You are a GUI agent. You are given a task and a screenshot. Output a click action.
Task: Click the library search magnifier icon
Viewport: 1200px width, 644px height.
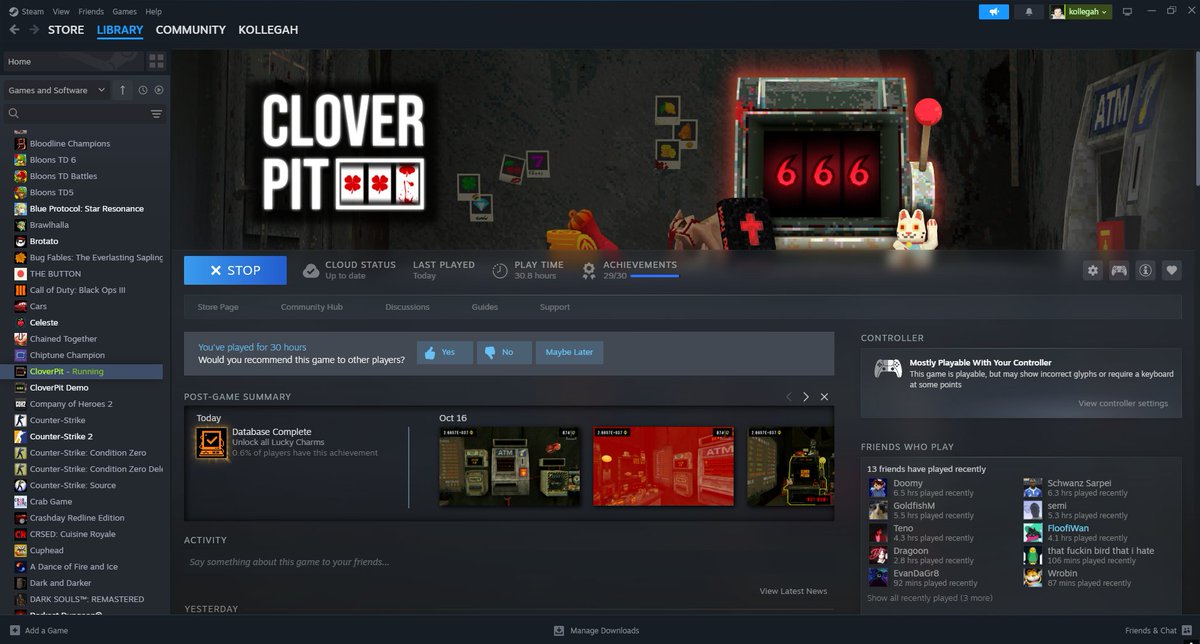click(14, 114)
